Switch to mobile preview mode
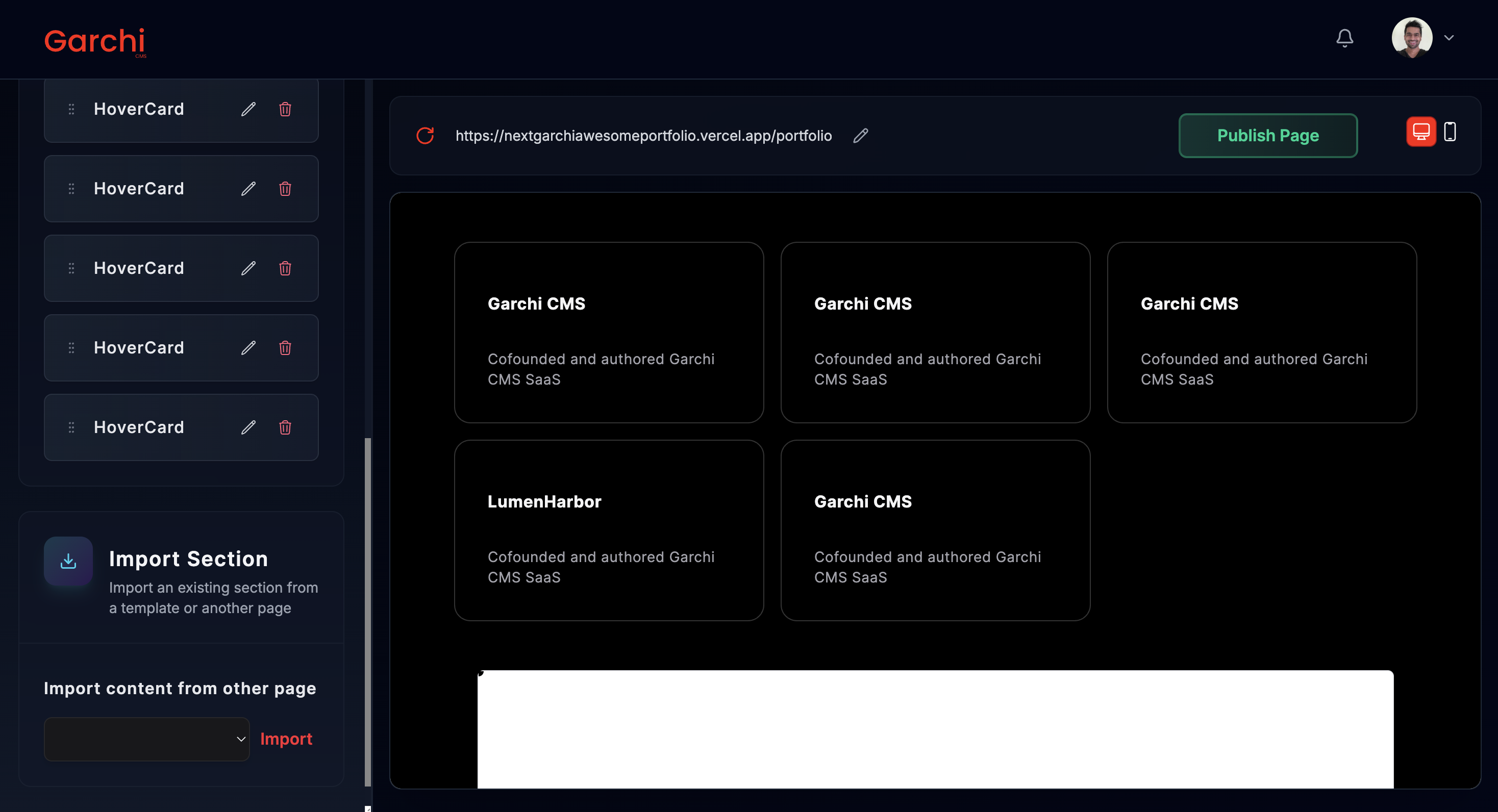Viewport: 1498px width, 812px height. coord(1450,132)
